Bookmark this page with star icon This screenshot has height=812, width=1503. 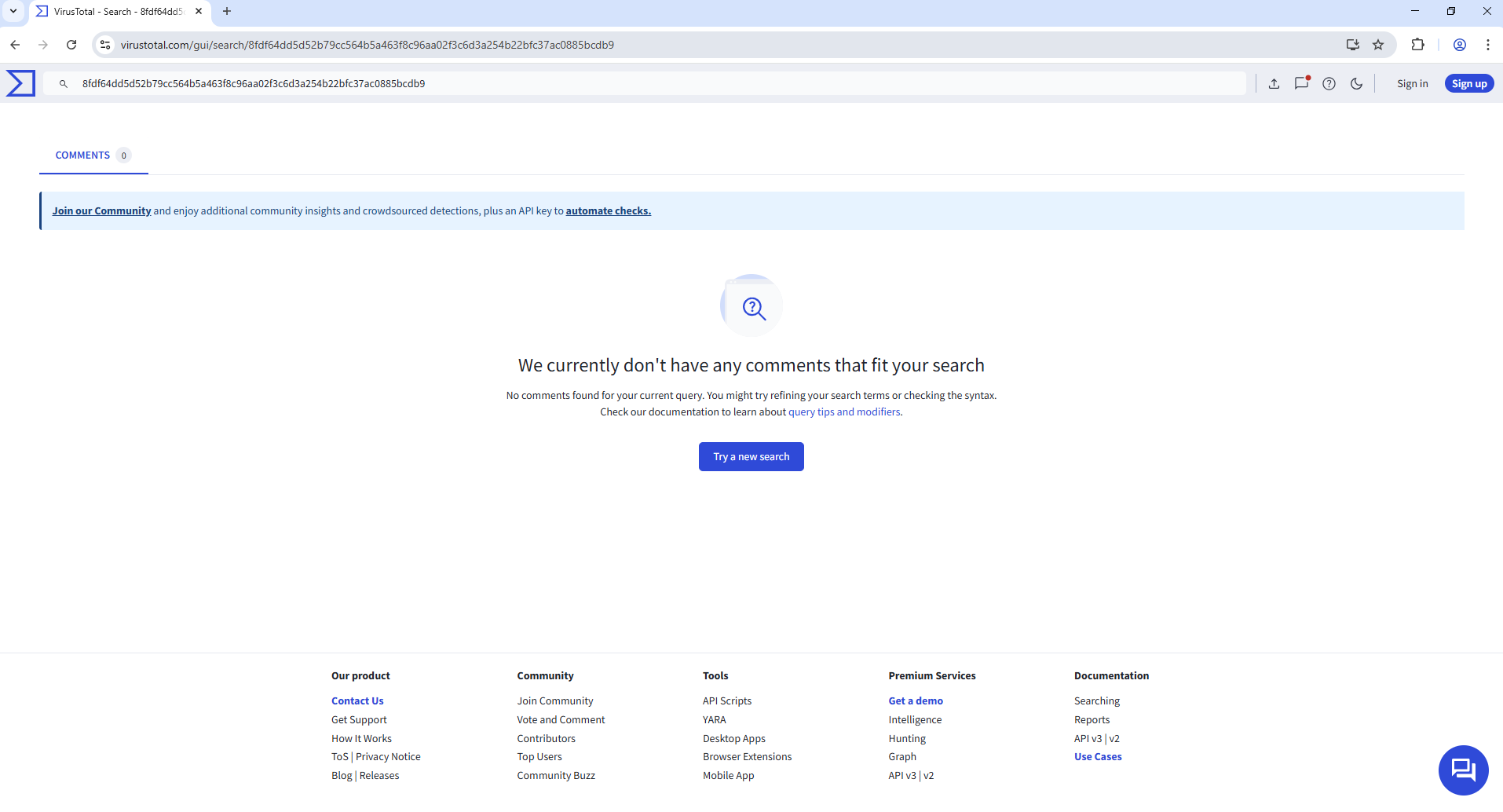pos(1378,45)
